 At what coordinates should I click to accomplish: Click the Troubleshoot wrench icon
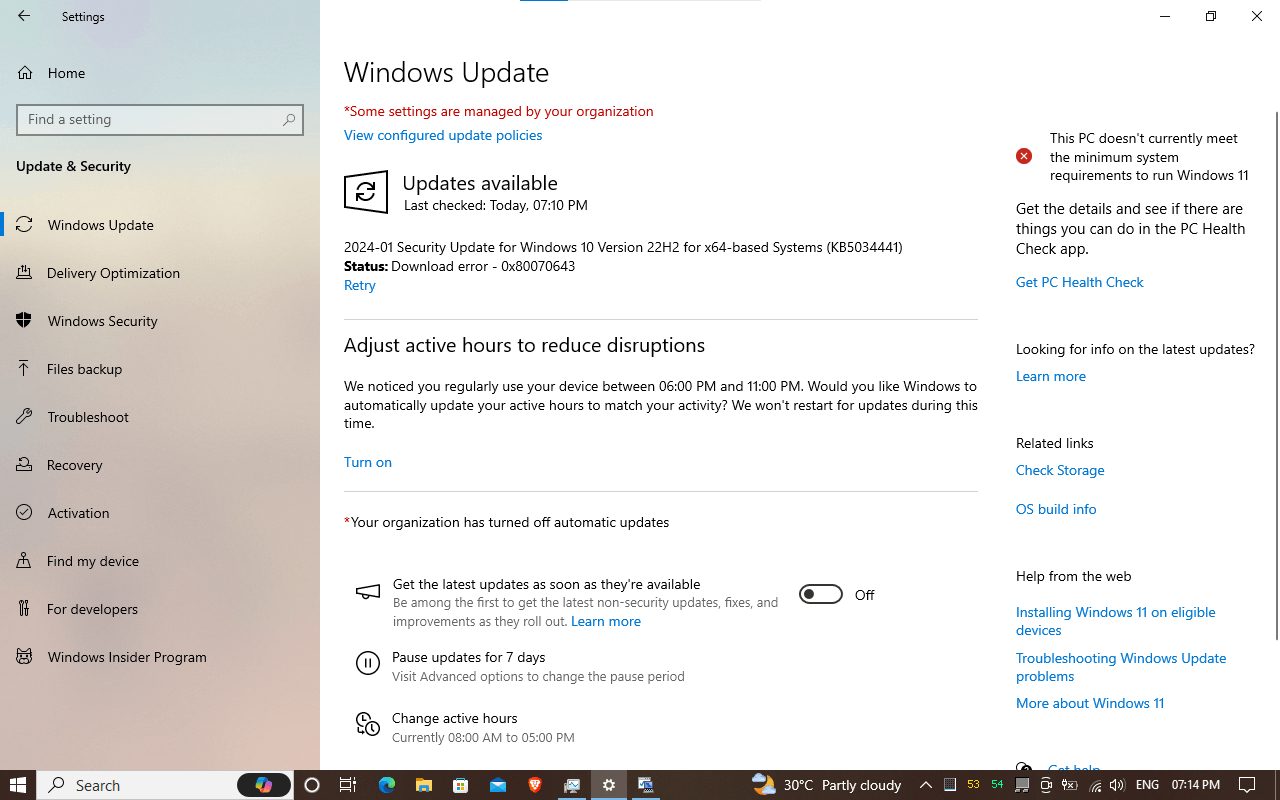tap(25, 417)
